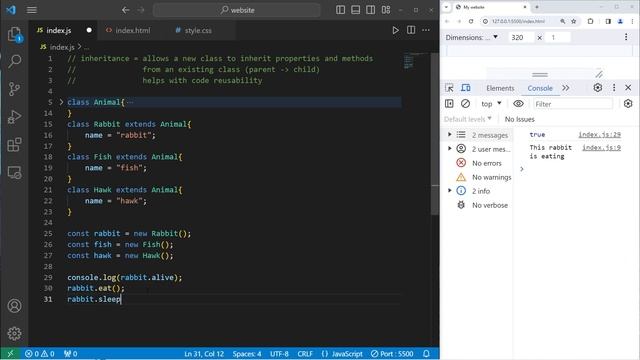Click the console Filter field

(x=573, y=104)
